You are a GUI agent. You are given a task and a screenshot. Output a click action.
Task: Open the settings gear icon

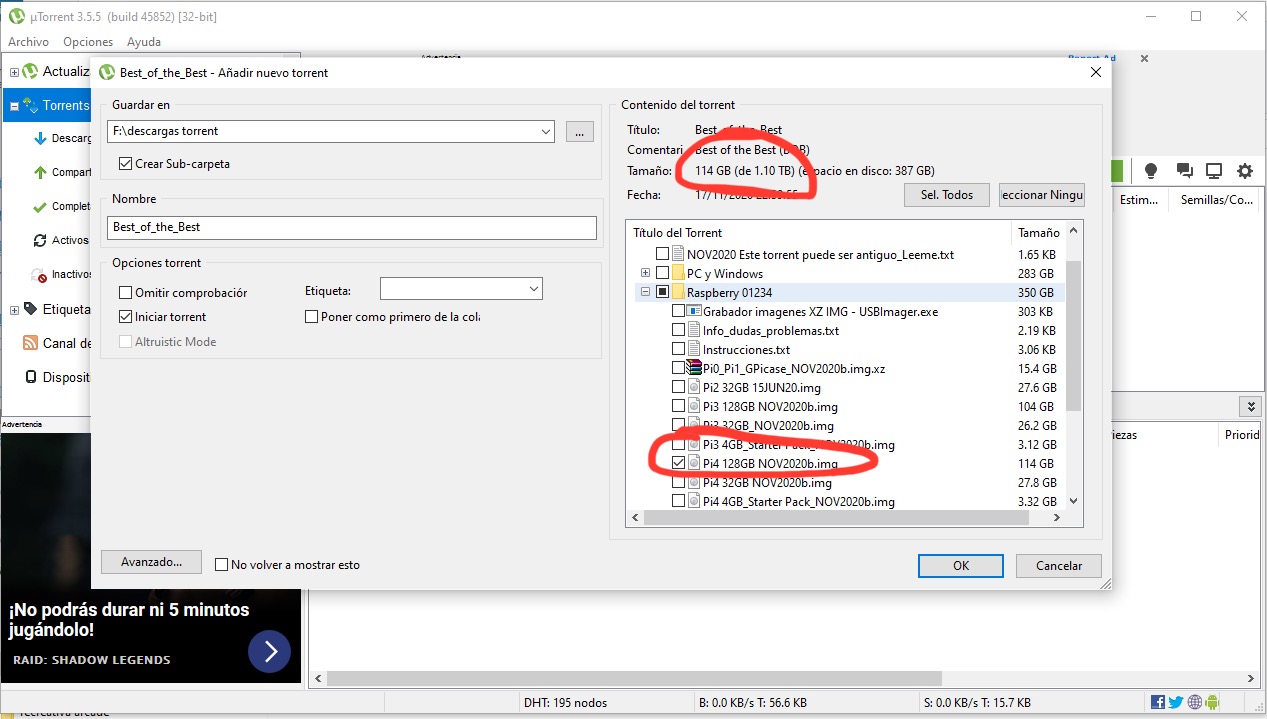tap(1244, 171)
